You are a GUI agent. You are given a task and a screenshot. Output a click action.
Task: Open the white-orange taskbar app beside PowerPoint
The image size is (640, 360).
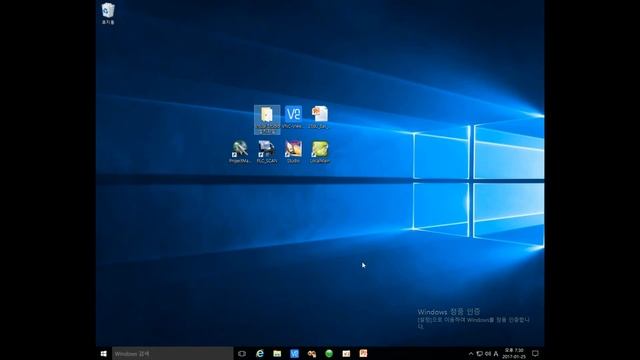point(346,353)
